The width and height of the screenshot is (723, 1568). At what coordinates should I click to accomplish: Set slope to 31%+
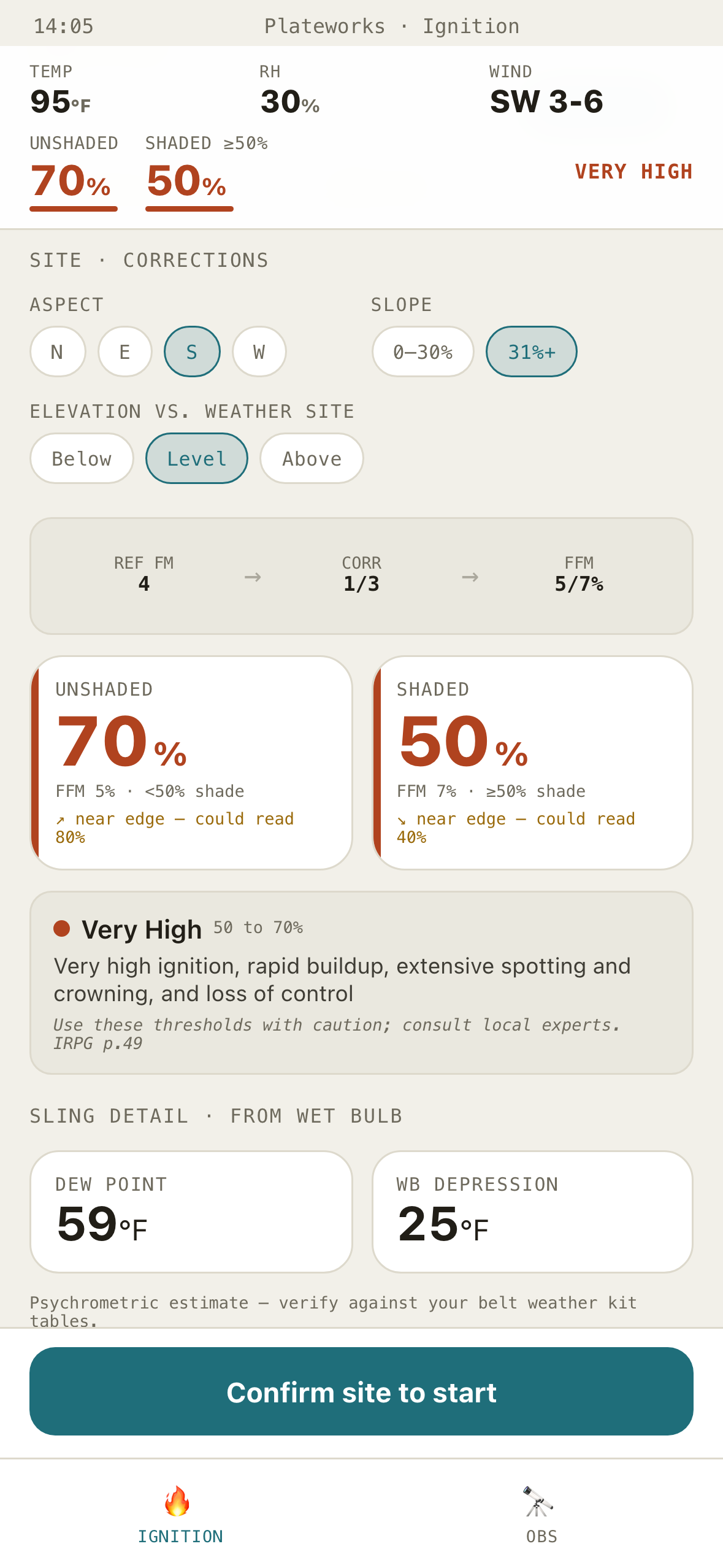(532, 352)
